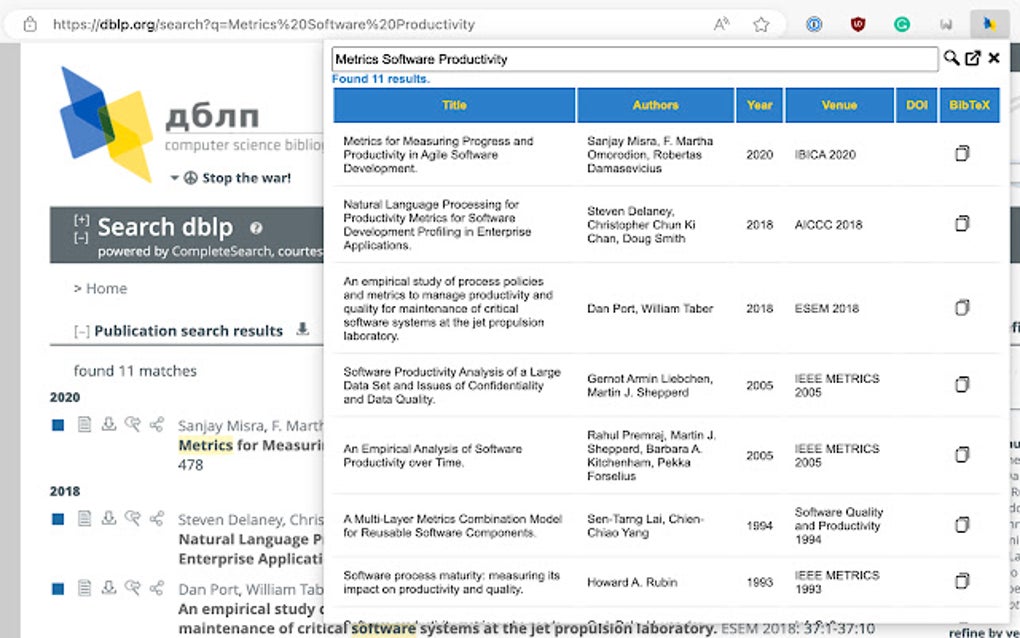Image resolution: width=1020 pixels, height=638 pixels.
Task: Copy BibTeX for Howard A. Rubin's 1993 paper
Action: (x=961, y=581)
